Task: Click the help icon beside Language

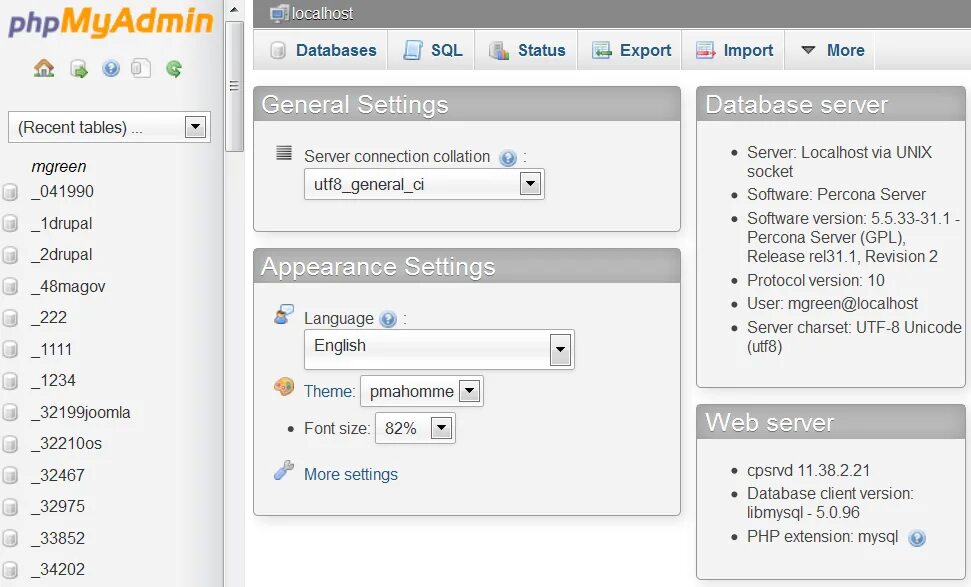Action: 388,320
